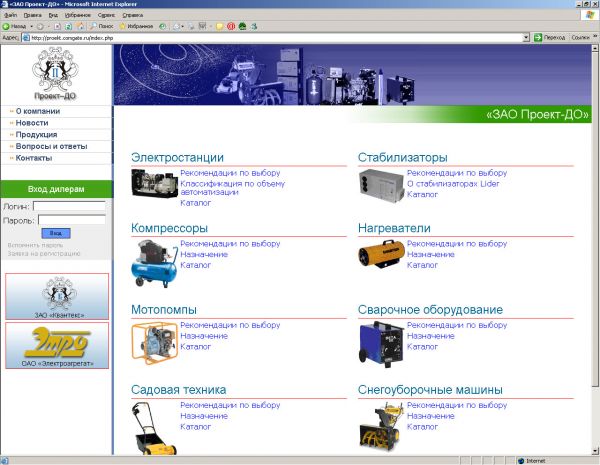Open the Сервис menu

(x=106, y=15)
